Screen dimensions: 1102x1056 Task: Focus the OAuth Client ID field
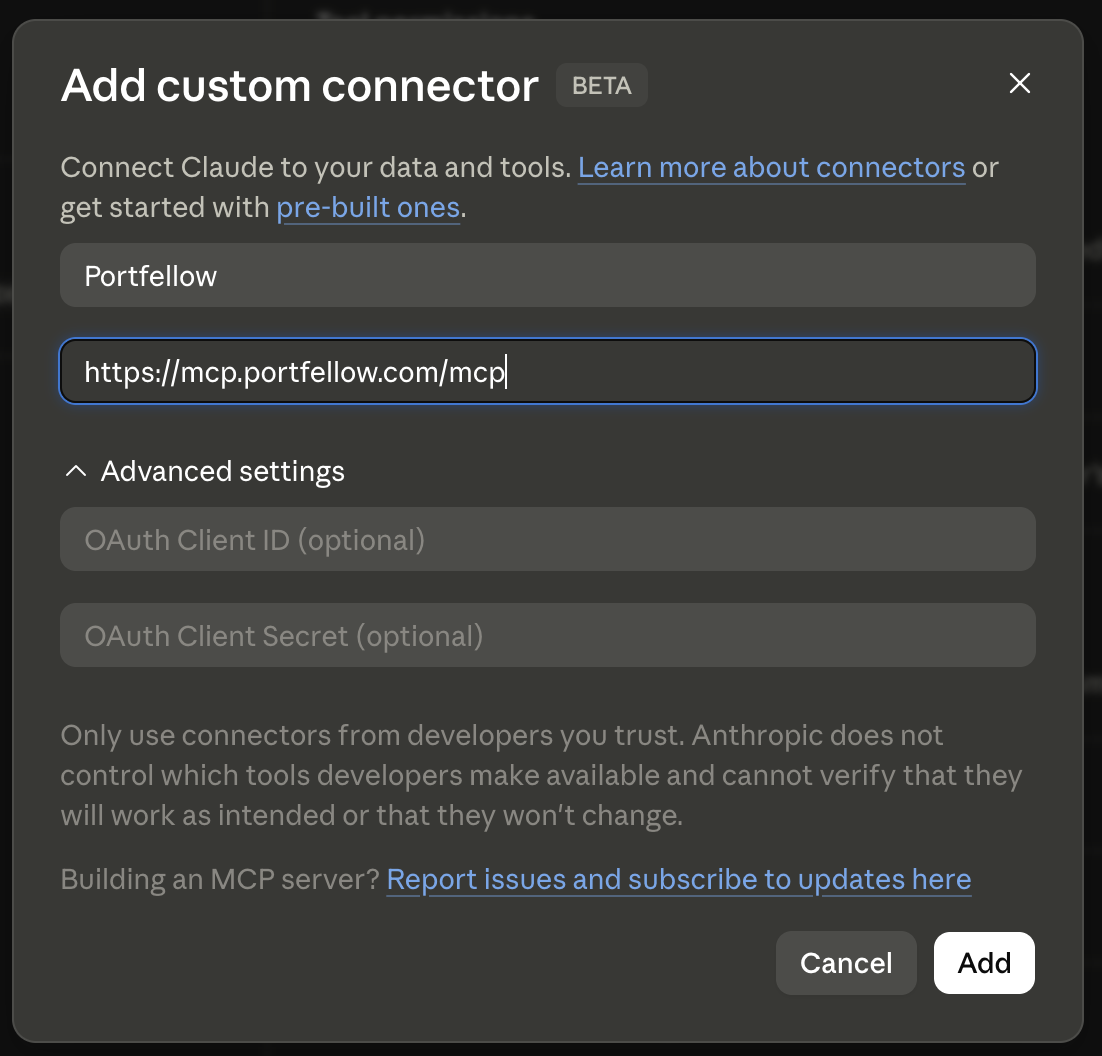coord(547,539)
